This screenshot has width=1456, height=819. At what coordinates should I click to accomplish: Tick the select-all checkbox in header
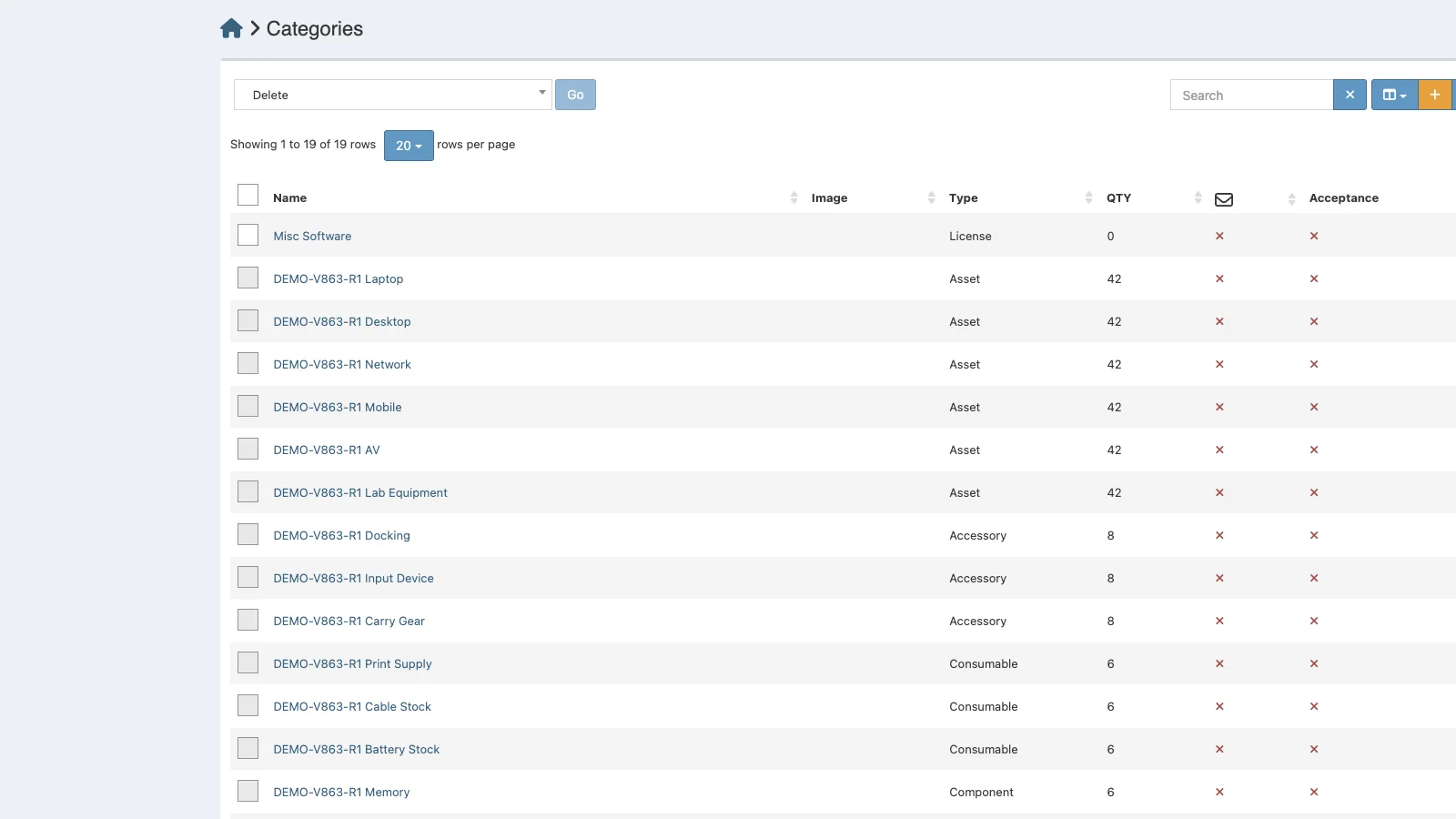point(248,195)
